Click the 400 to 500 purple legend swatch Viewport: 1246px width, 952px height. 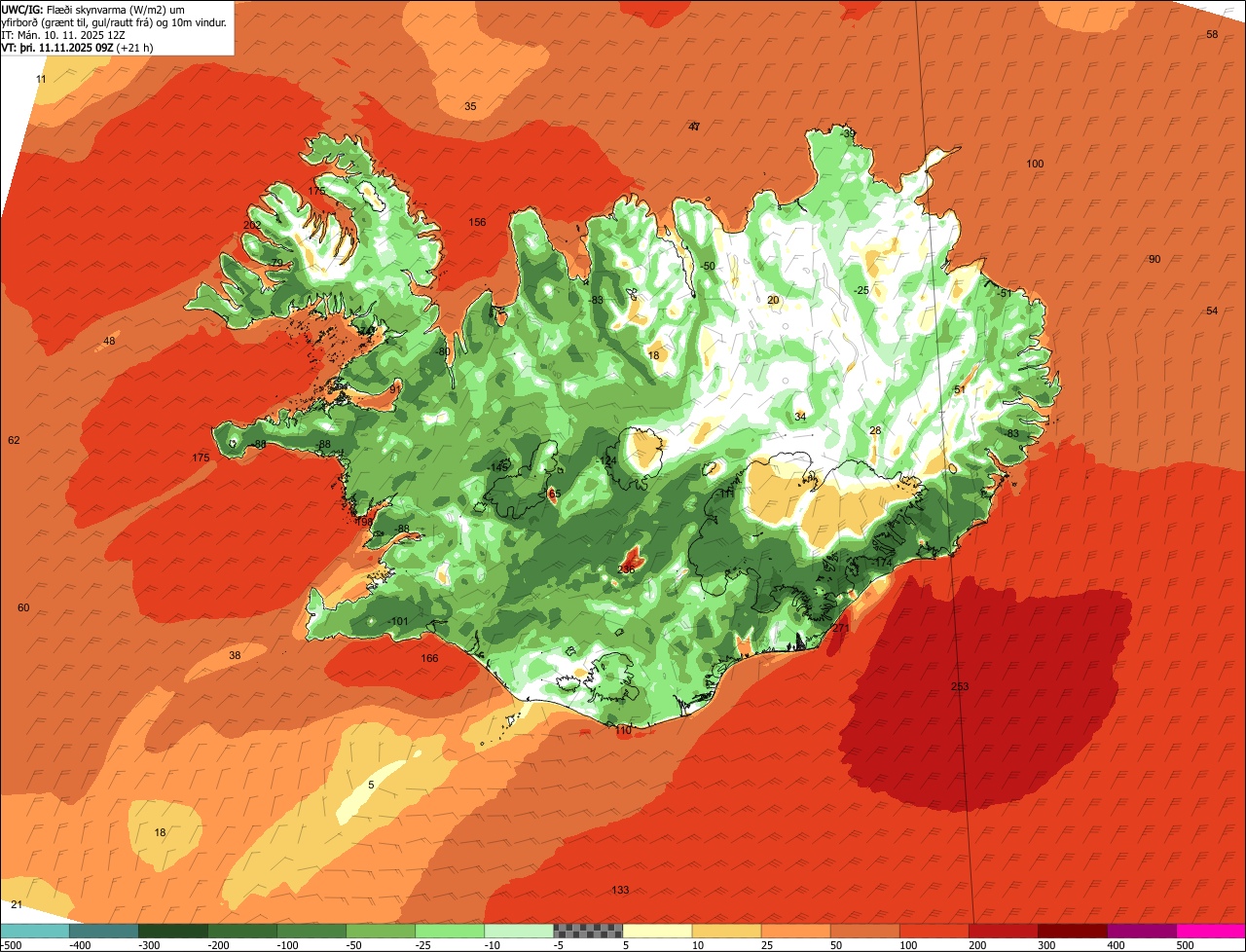pyautogui.click(x=1142, y=931)
